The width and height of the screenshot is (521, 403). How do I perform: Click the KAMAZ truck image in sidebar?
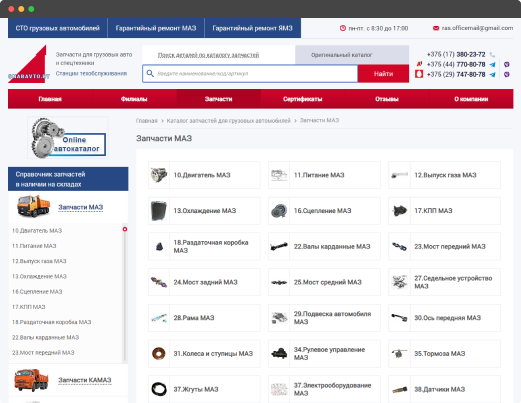pos(32,379)
